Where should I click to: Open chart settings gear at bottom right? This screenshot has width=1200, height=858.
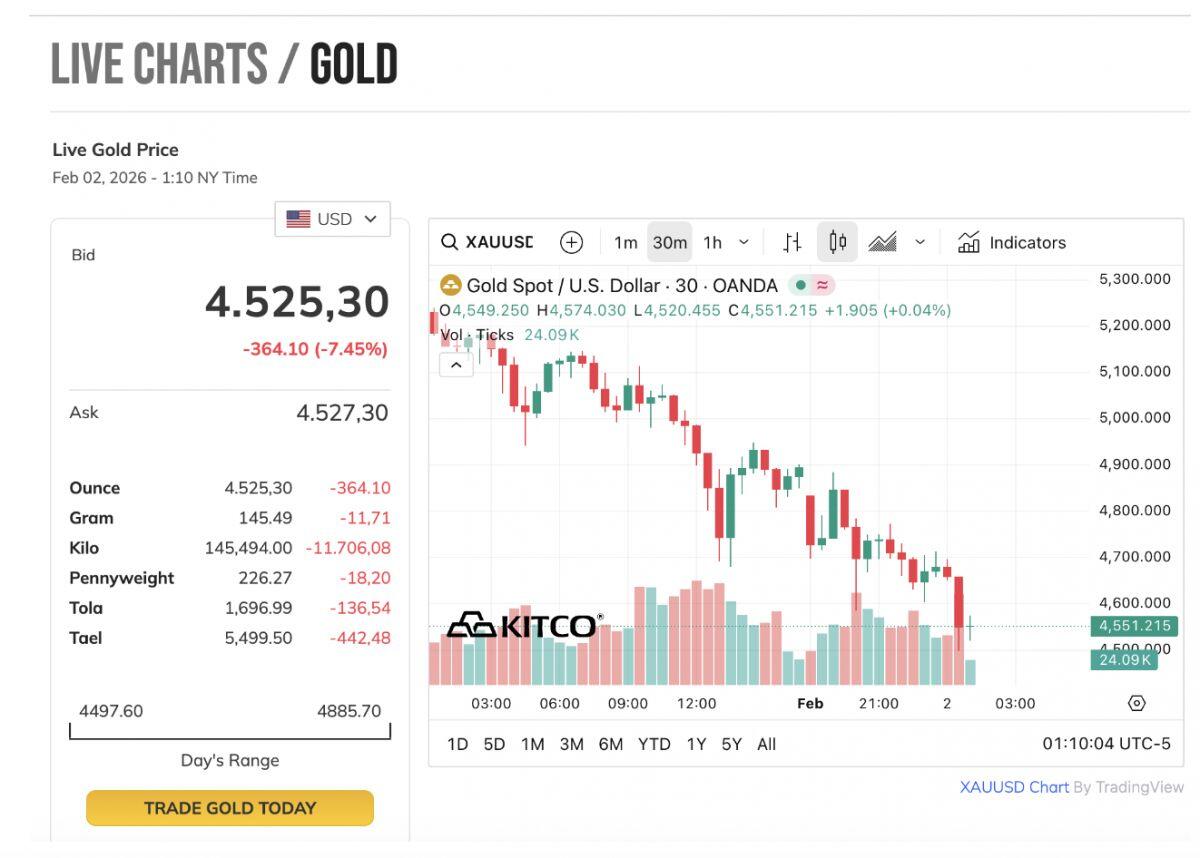pyautogui.click(x=1137, y=703)
